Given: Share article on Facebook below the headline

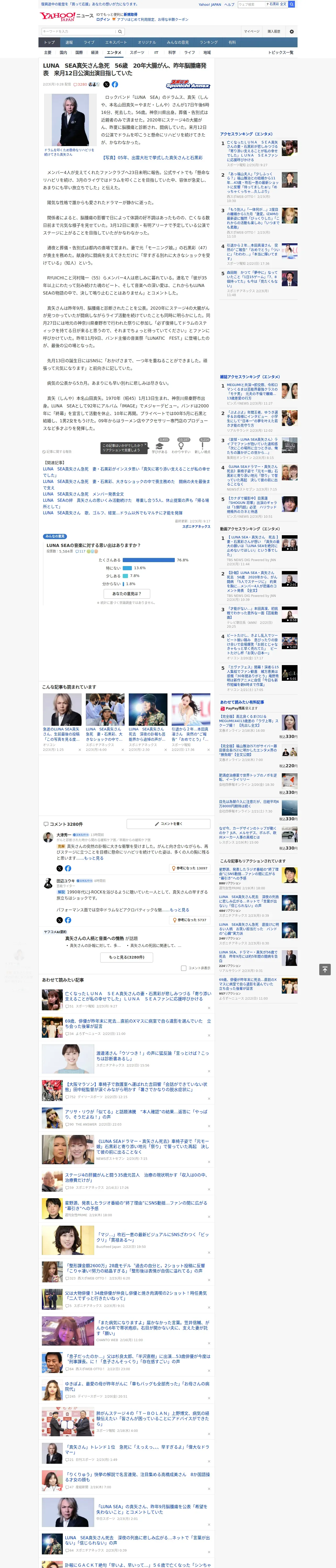Looking at the screenshot, I should tap(115, 85).
